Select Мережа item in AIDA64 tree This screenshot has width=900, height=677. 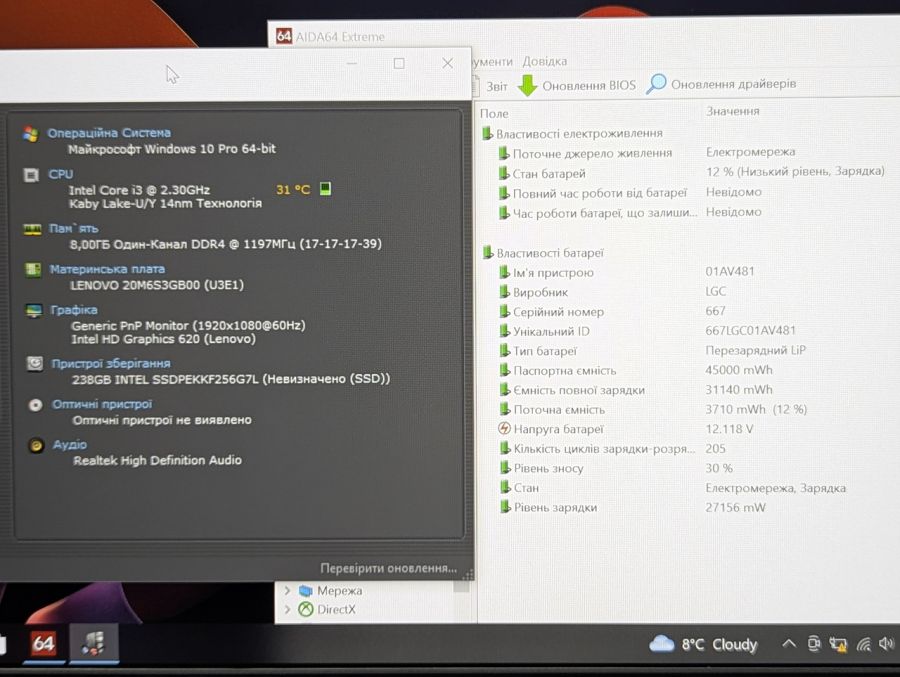pyautogui.click(x=331, y=590)
